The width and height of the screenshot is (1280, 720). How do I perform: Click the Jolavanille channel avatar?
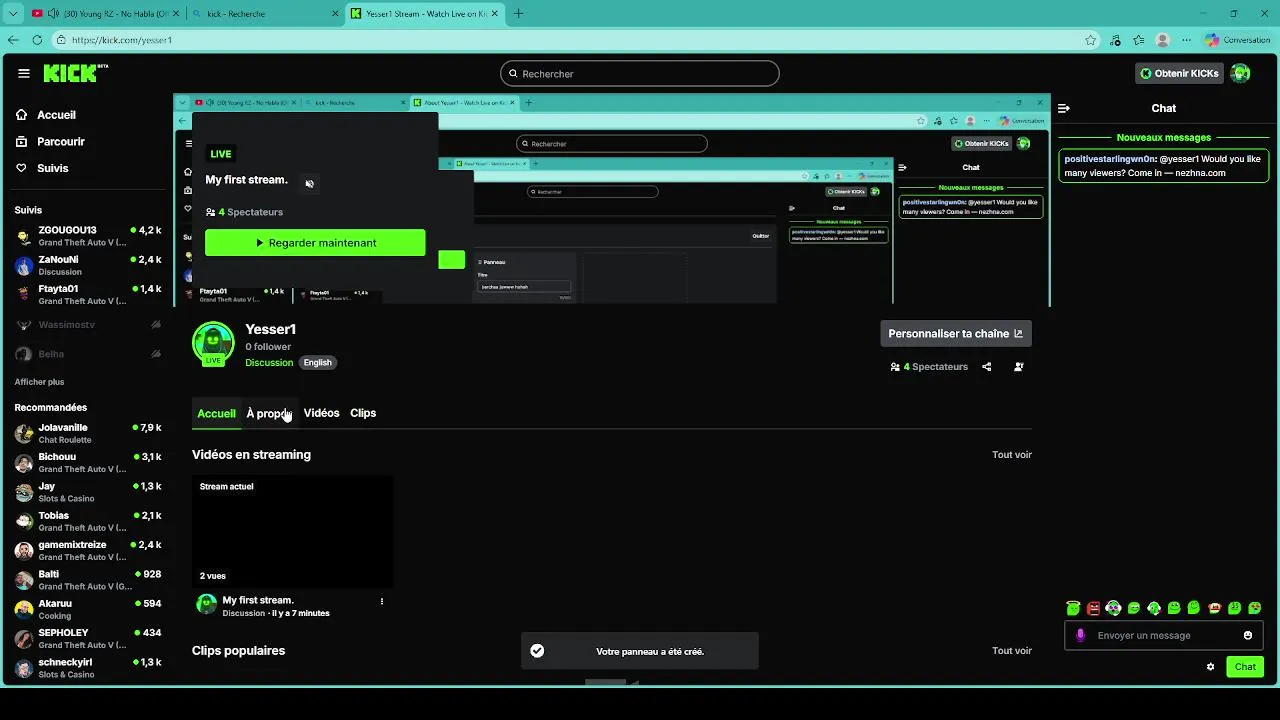point(24,434)
